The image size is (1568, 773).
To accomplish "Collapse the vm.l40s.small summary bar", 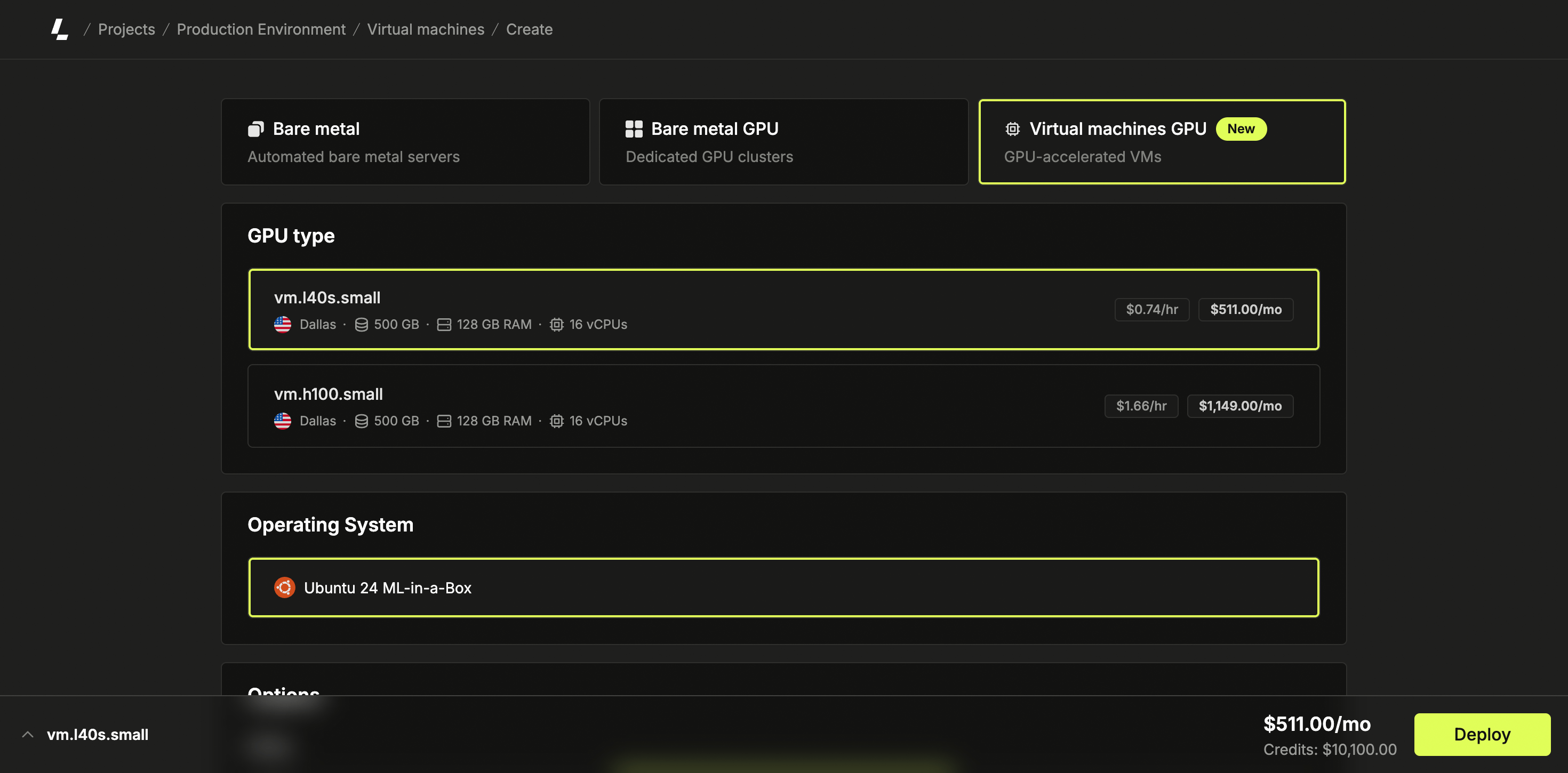I will (28, 734).
